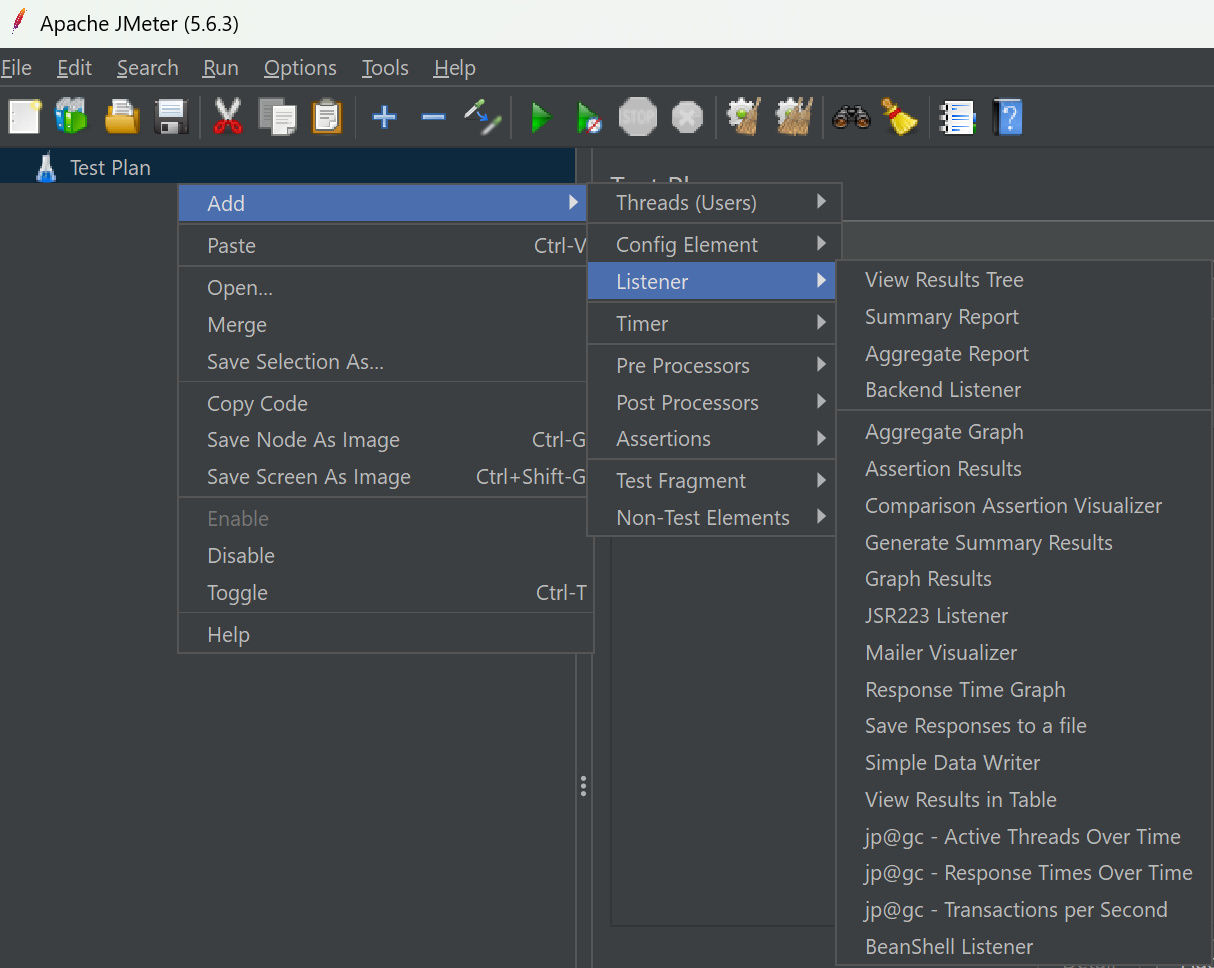Add Backend Listener
Screen dimensions: 1214x968
coord(1024,390)
